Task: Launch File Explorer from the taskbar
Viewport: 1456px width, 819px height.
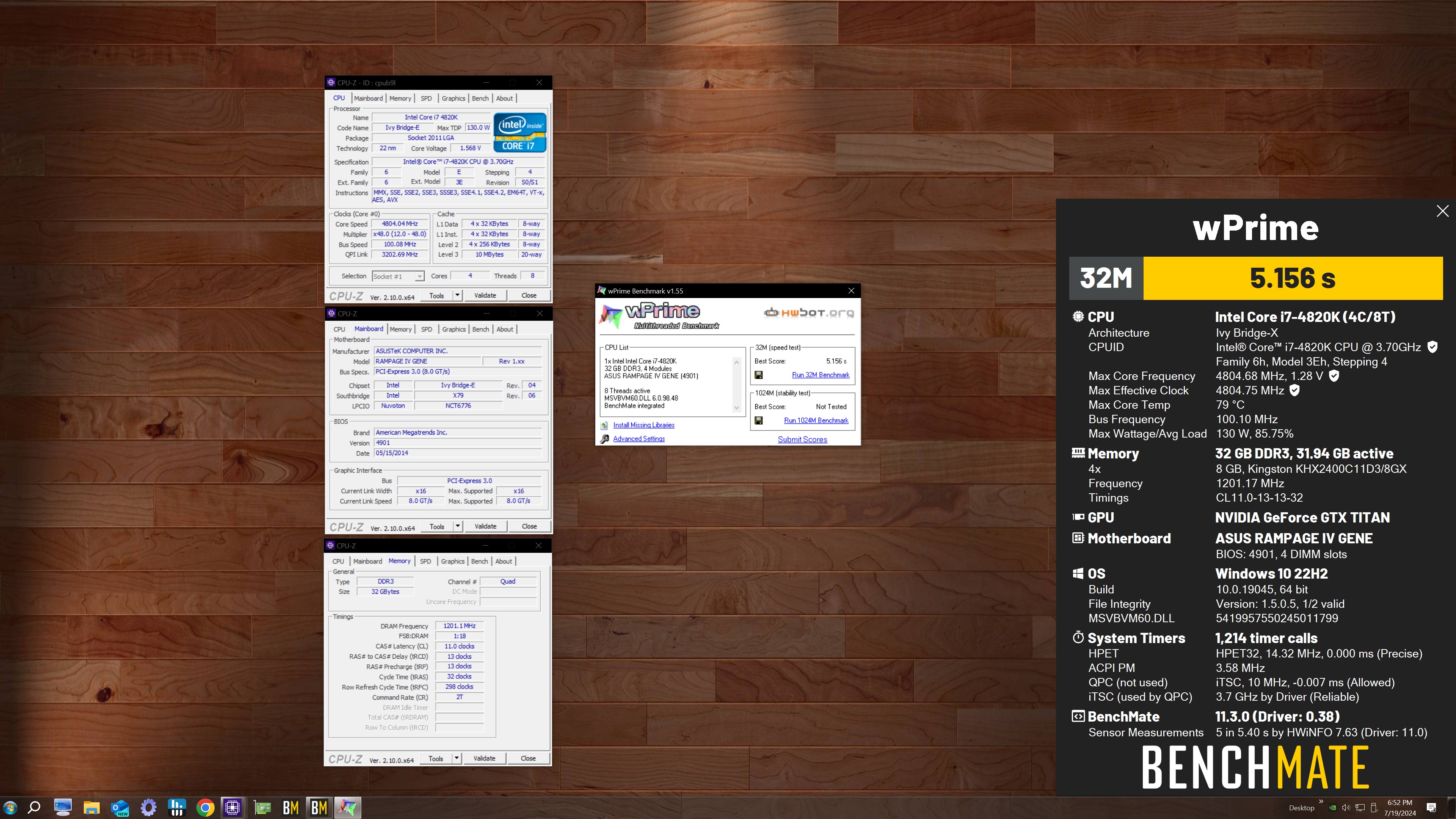Action: 91,808
